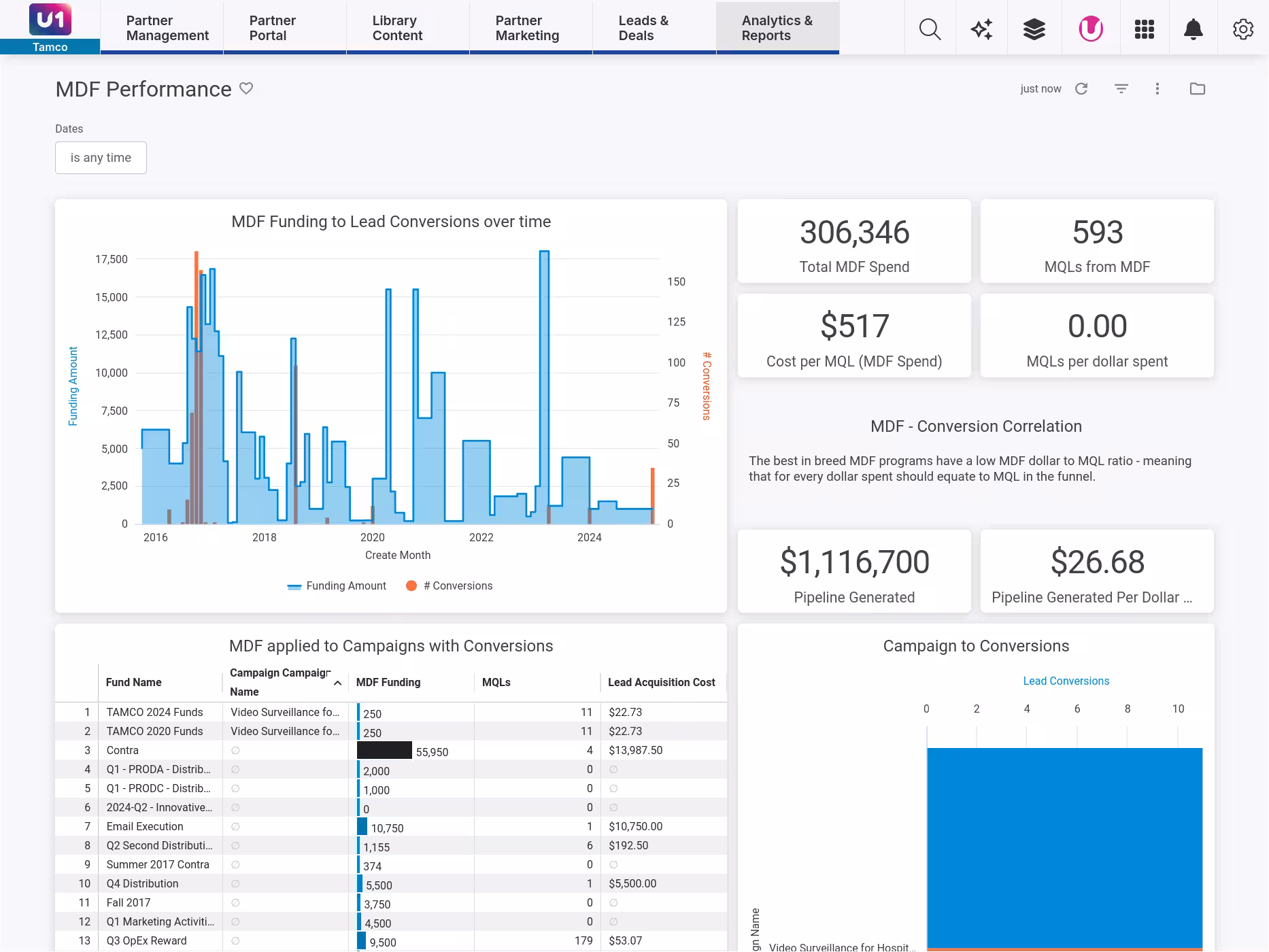Click Q4 Distribution fund cell
The image size is (1269, 952).
(160, 883)
